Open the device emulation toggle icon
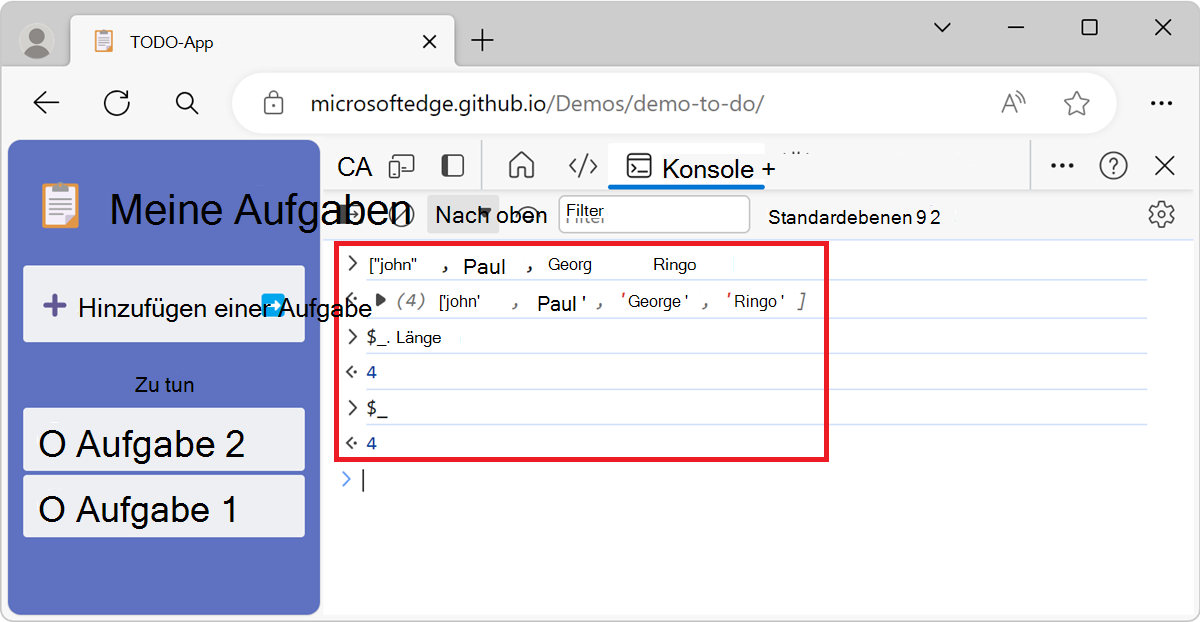This screenshot has width=1200, height=622. click(402, 166)
